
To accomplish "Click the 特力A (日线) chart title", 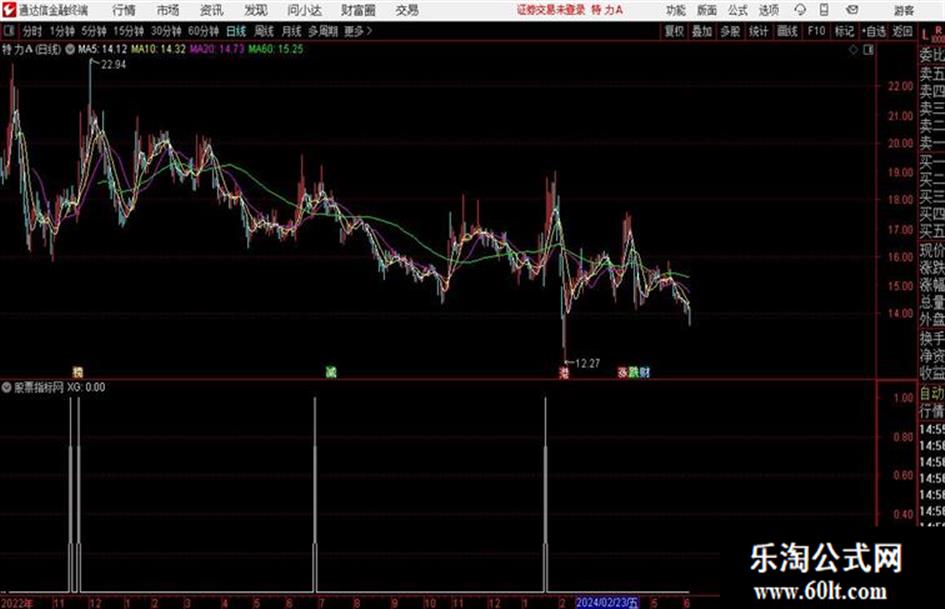I will click(31, 49).
